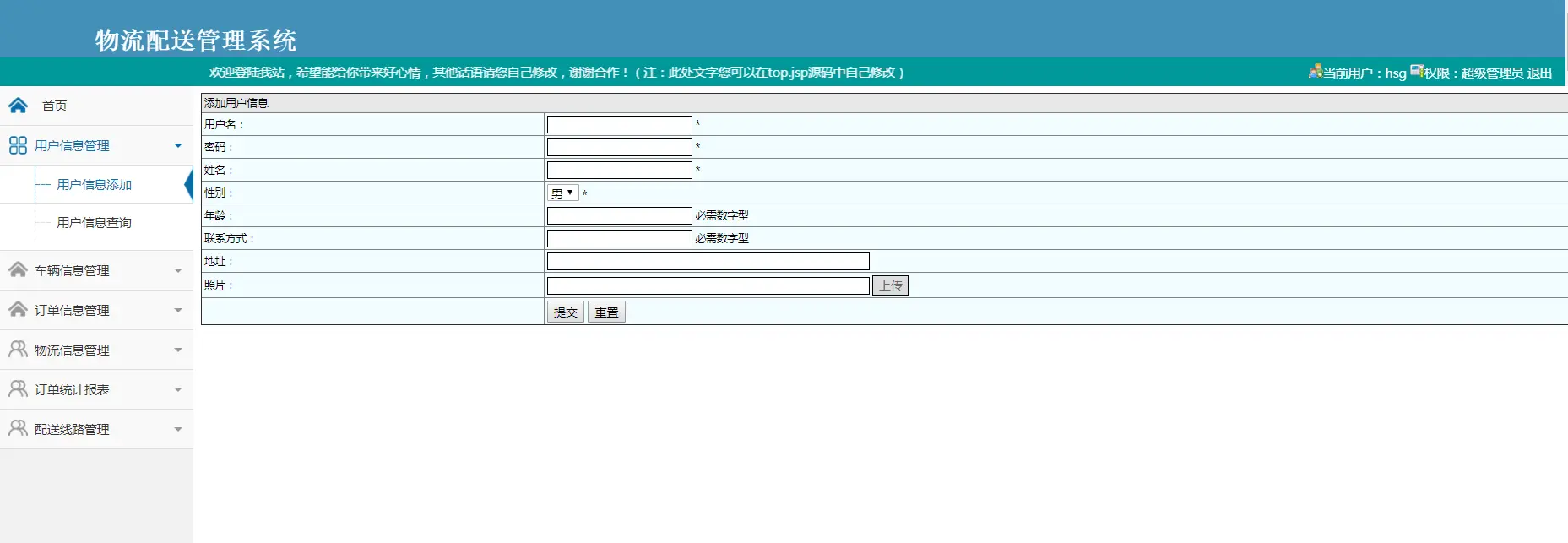Focus the 联系方式 input field
Viewport: 1568px width, 543px height.
[x=620, y=238]
